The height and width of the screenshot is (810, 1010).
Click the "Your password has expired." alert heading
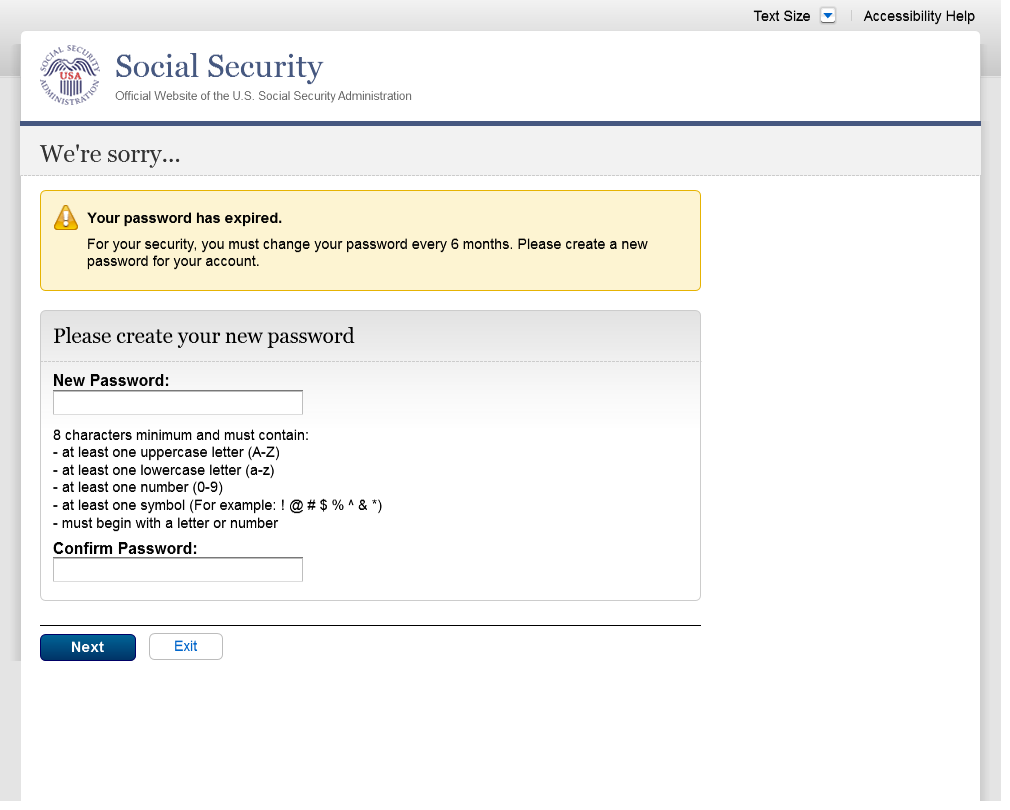185,218
